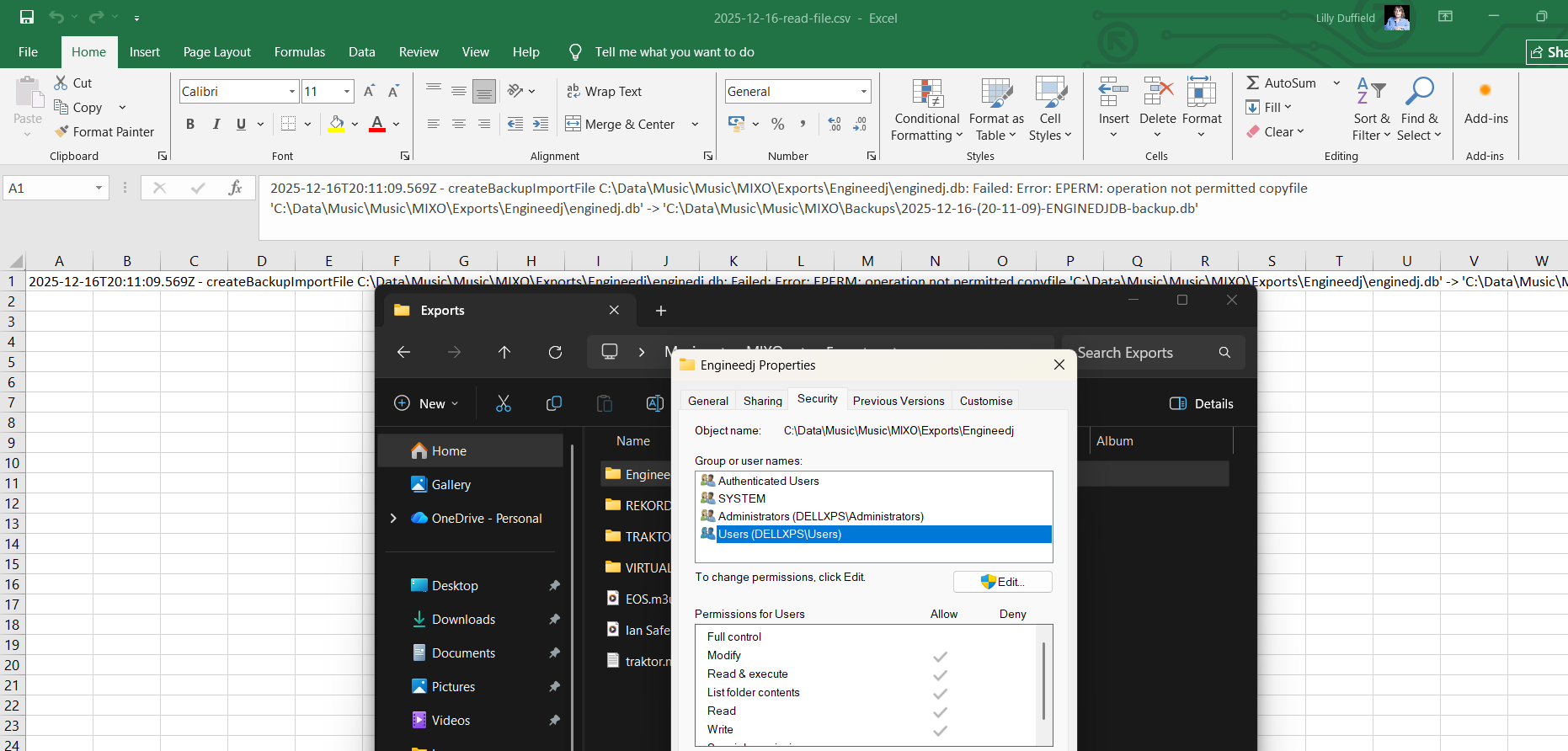Open Sort & Filter menu
The height and width of the screenshot is (751, 1568).
point(1372,110)
